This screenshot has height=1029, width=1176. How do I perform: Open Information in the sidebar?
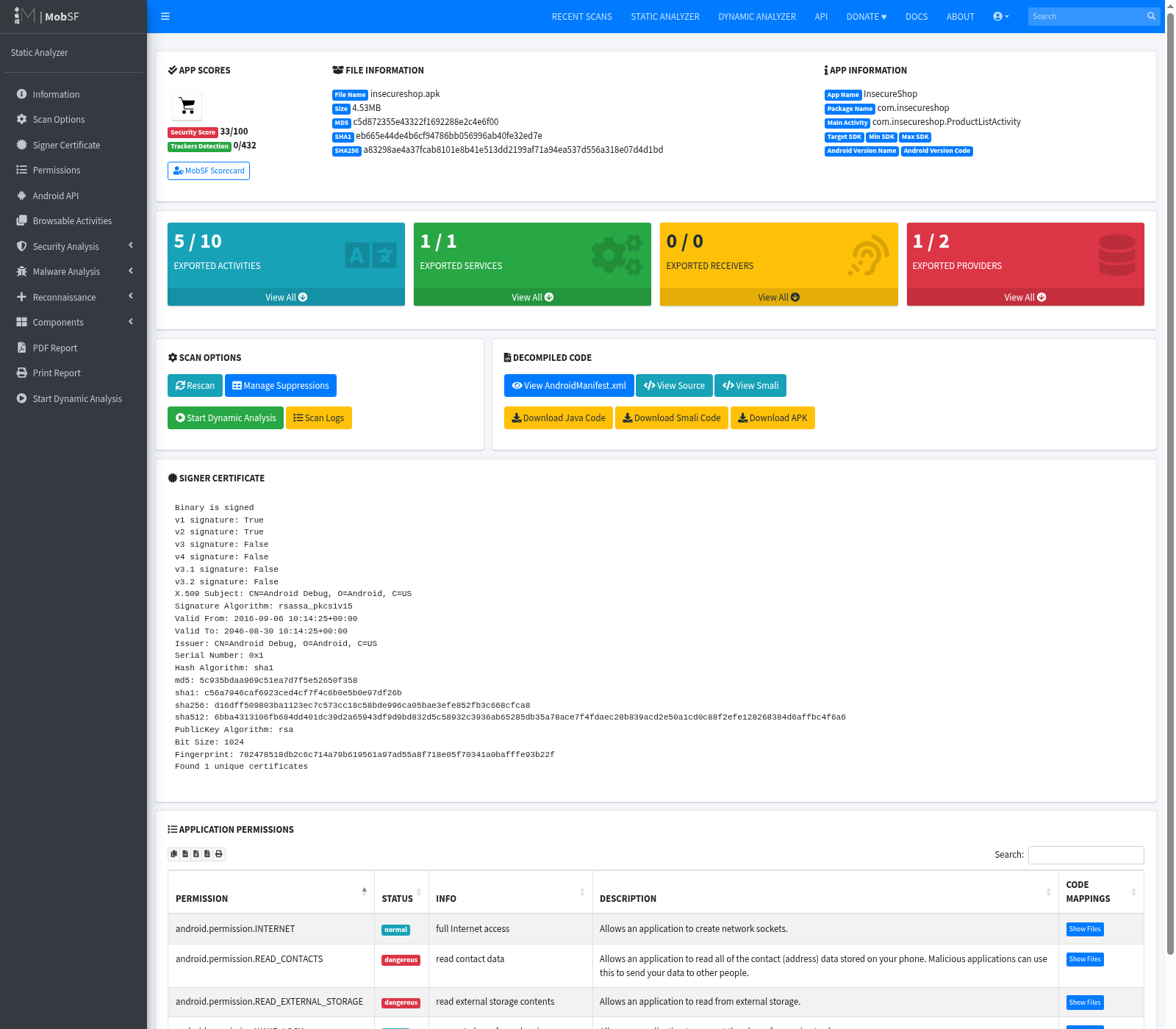[73, 94]
